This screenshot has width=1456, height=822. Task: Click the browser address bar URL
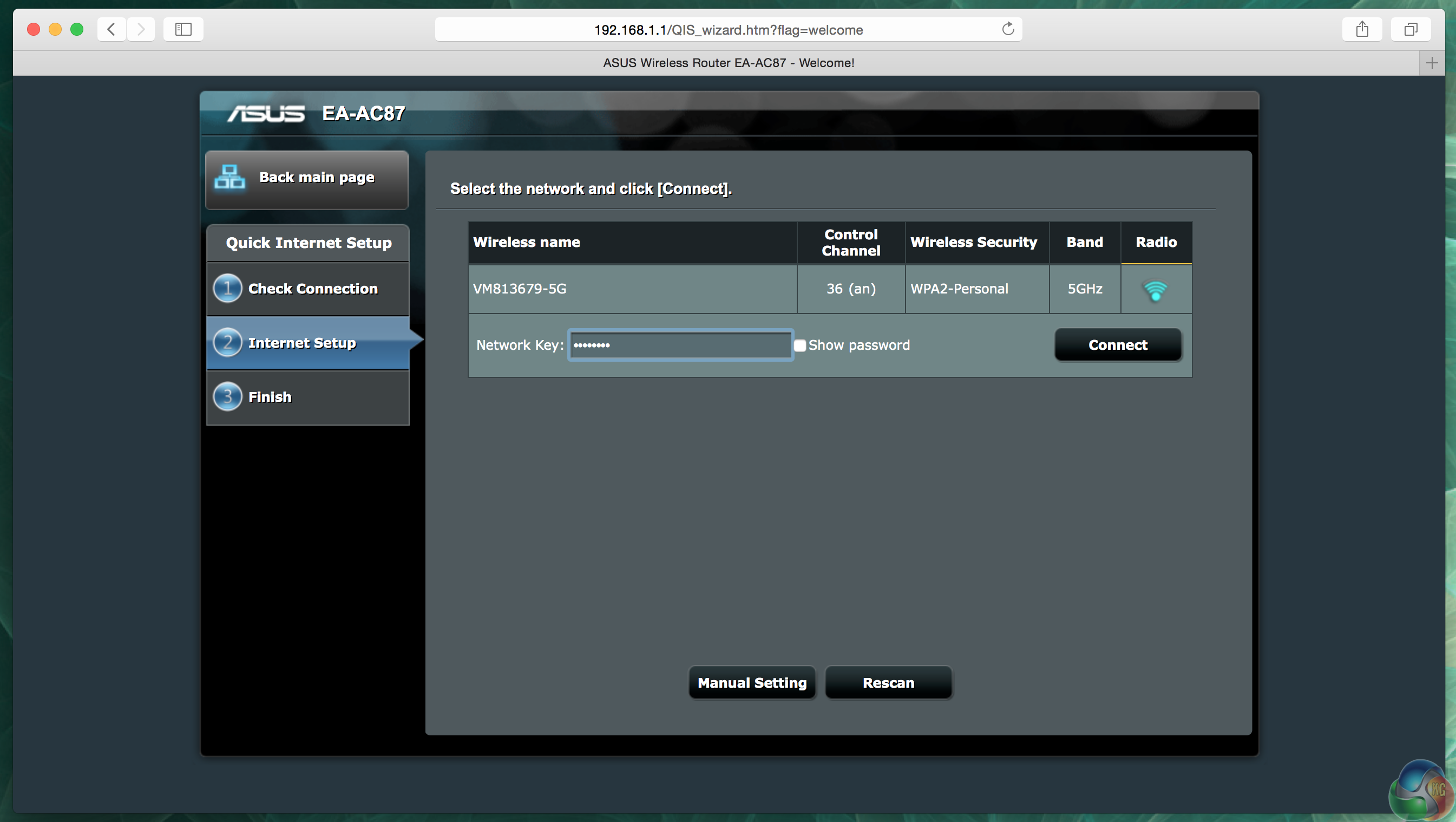(x=728, y=30)
